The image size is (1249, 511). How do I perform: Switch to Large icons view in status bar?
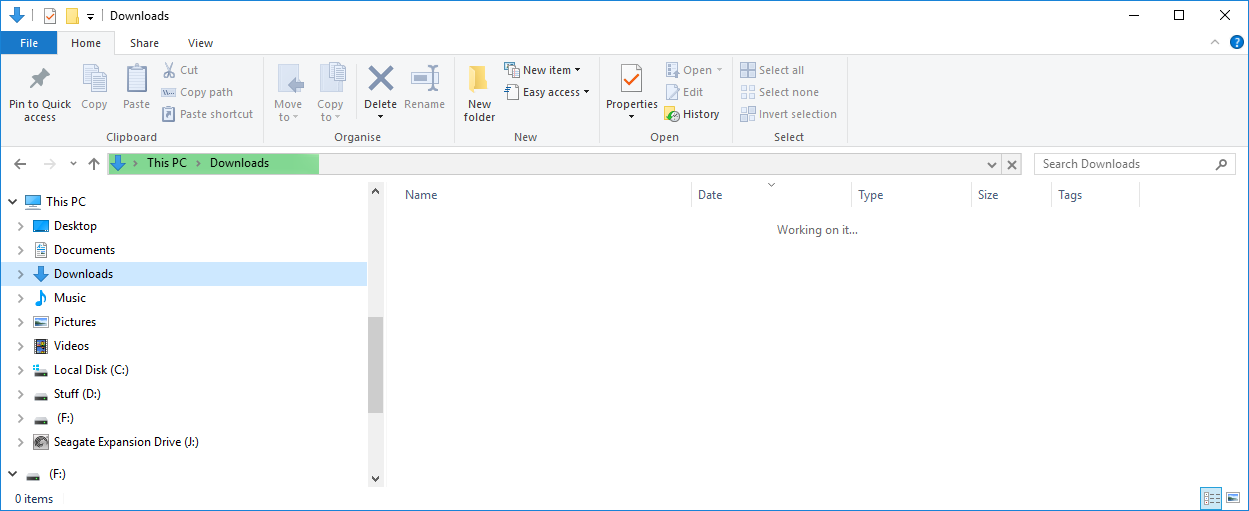[x=1233, y=498]
